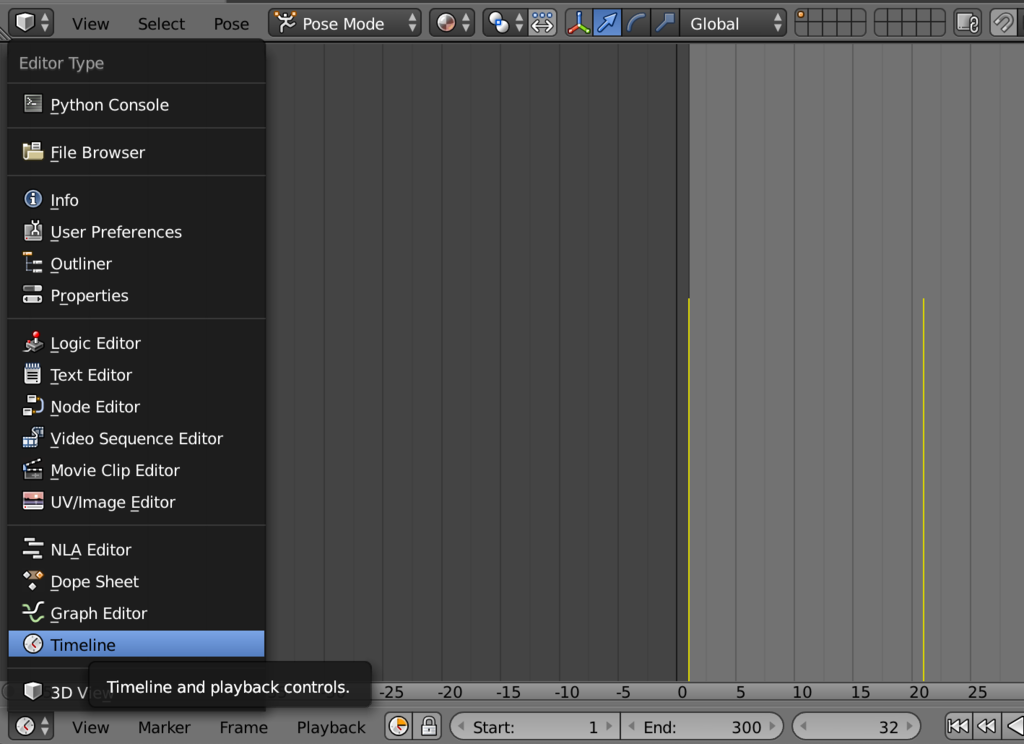
Task: Click the Start frame field
Action: click(x=535, y=726)
